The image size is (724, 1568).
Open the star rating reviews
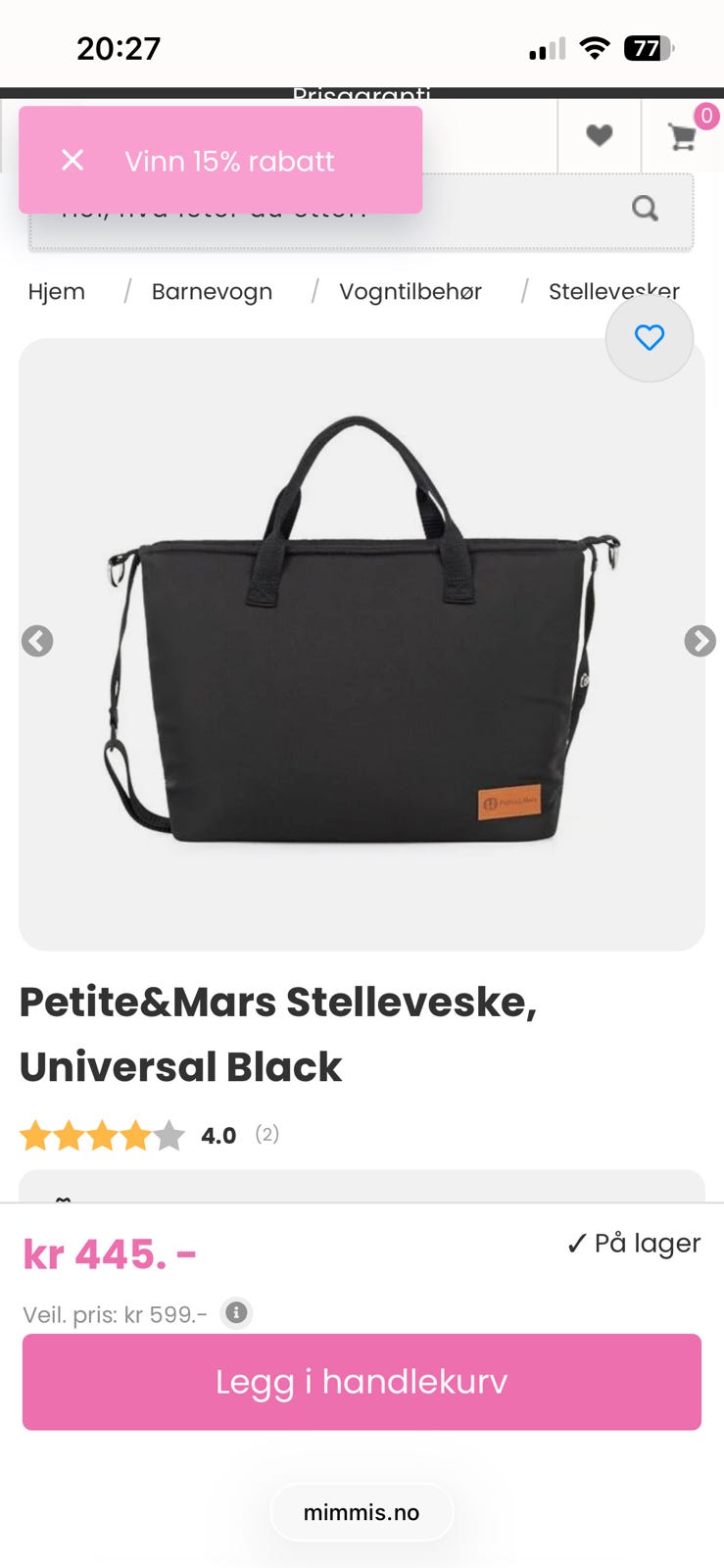(102, 1136)
